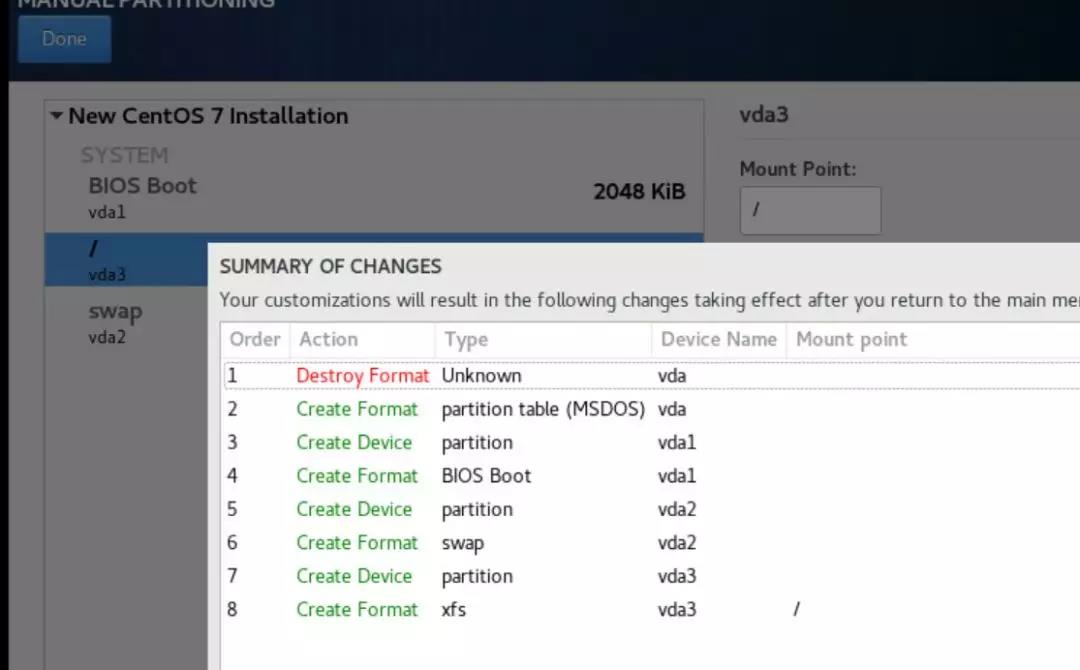The image size is (1080, 670).
Task: Select the BIOS Boot vda1 partition entry
Action: (x=374, y=198)
